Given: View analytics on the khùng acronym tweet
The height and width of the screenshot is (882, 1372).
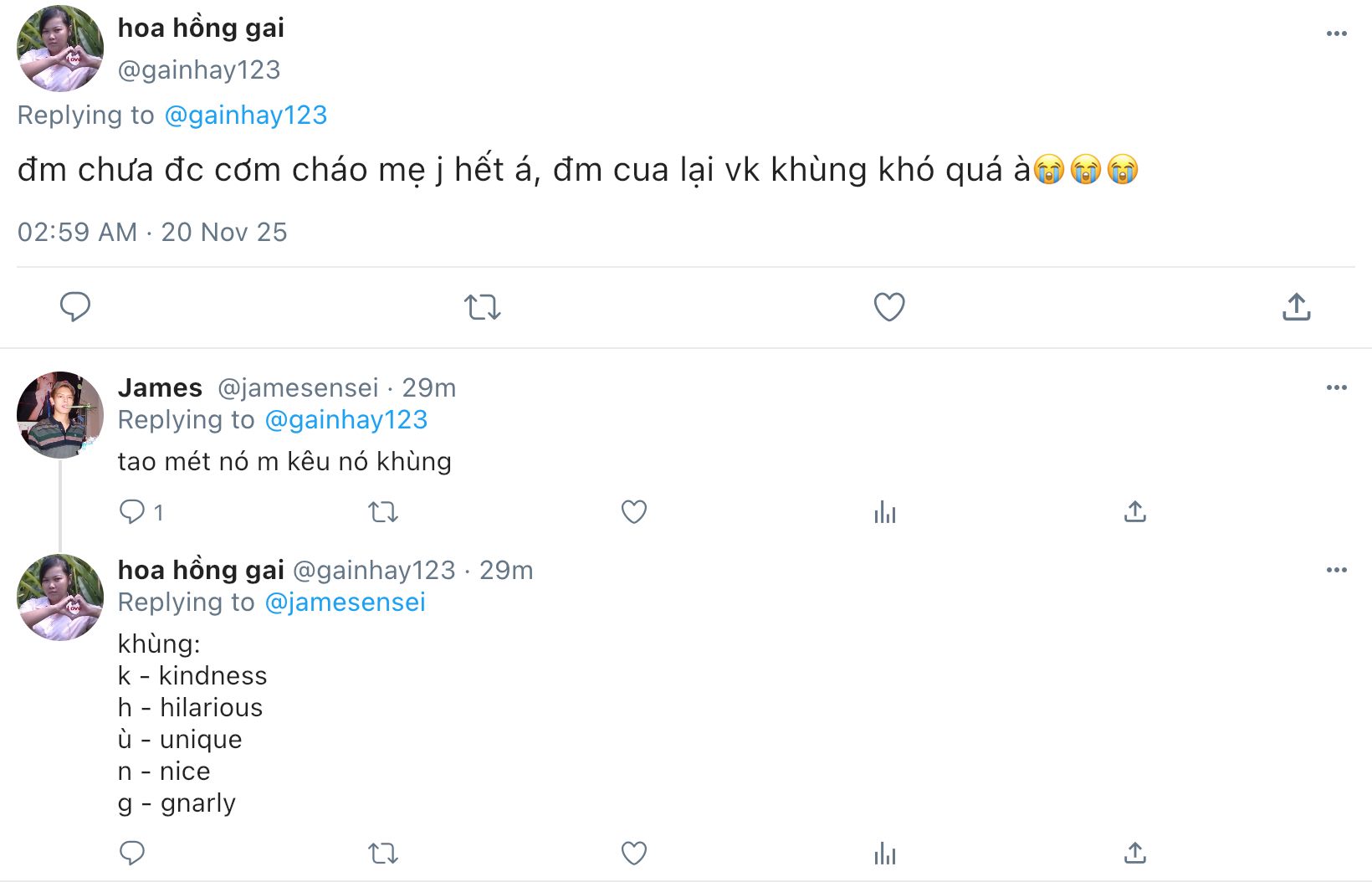Looking at the screenshot, I should 884,853.
